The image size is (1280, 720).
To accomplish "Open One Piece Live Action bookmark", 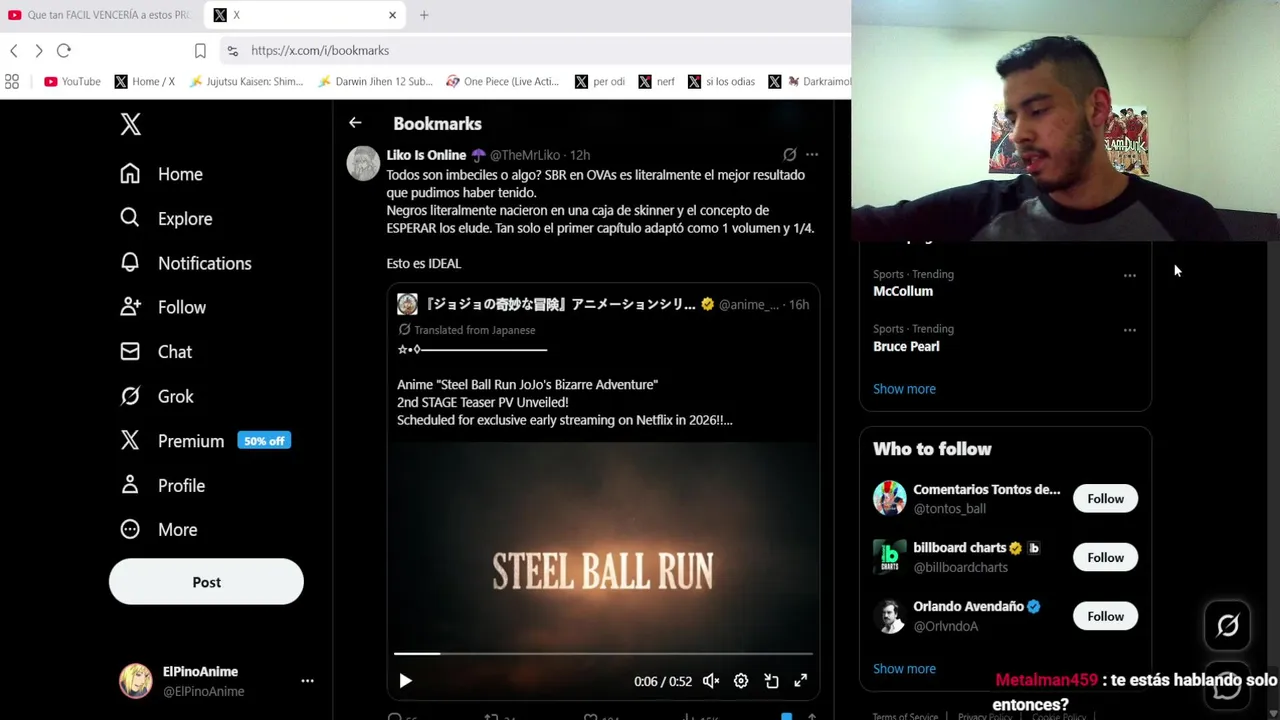I will click(503, 82).
